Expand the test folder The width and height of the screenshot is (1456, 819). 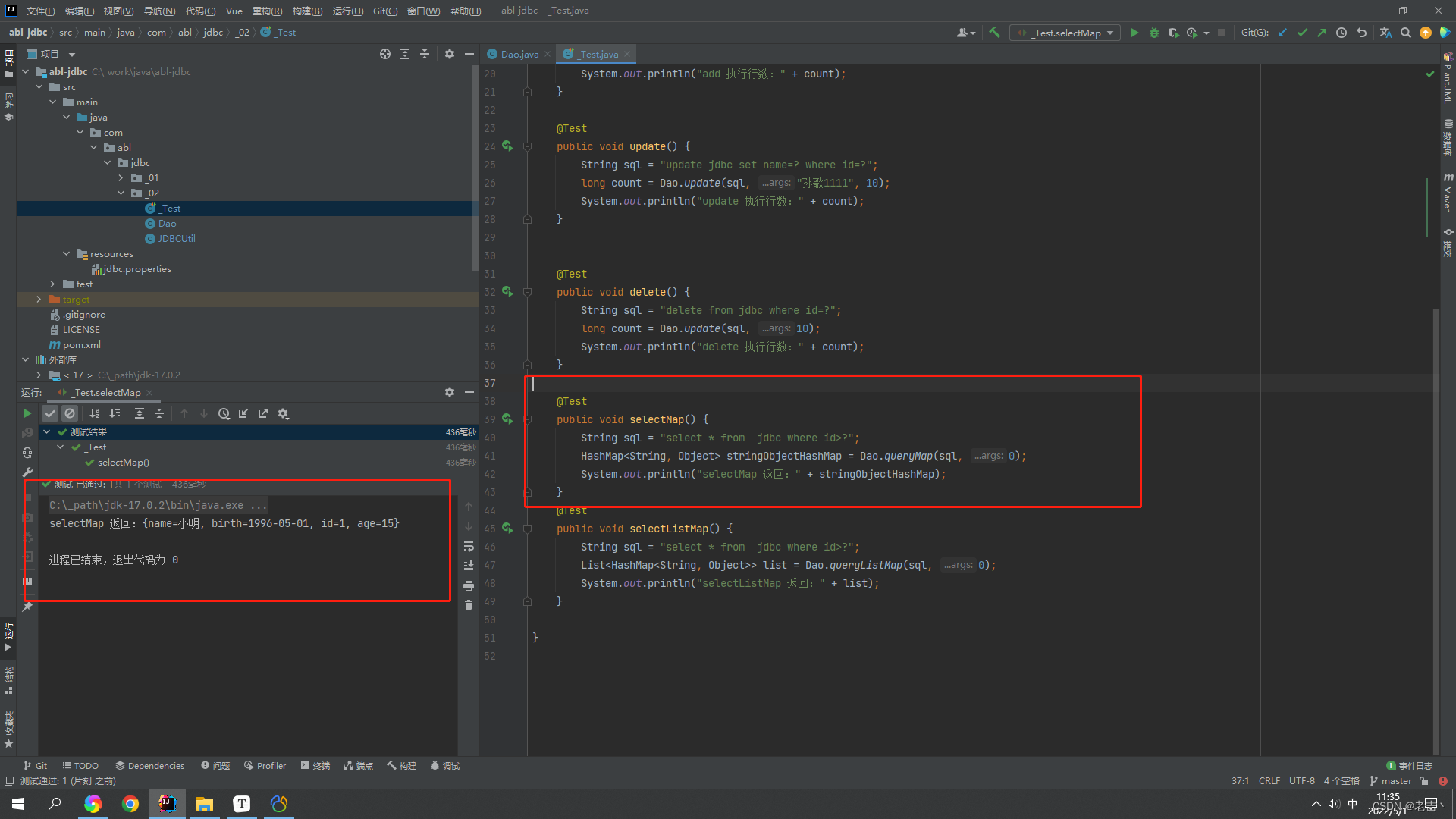(x=53, y=284)
